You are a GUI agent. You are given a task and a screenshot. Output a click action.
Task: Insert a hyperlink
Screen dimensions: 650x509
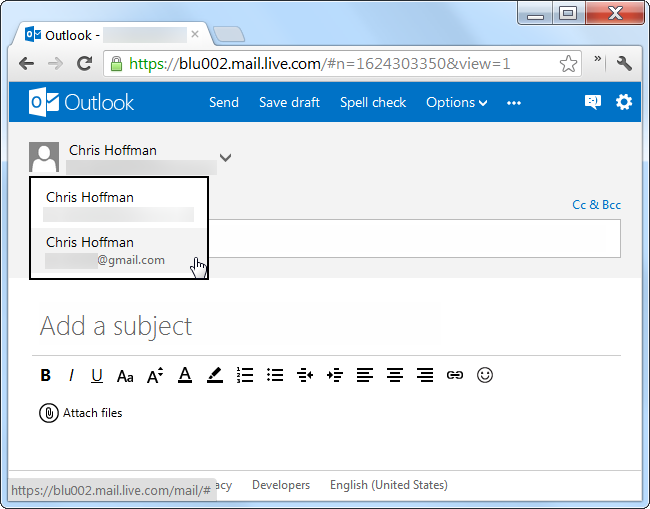tap(455, 376)
